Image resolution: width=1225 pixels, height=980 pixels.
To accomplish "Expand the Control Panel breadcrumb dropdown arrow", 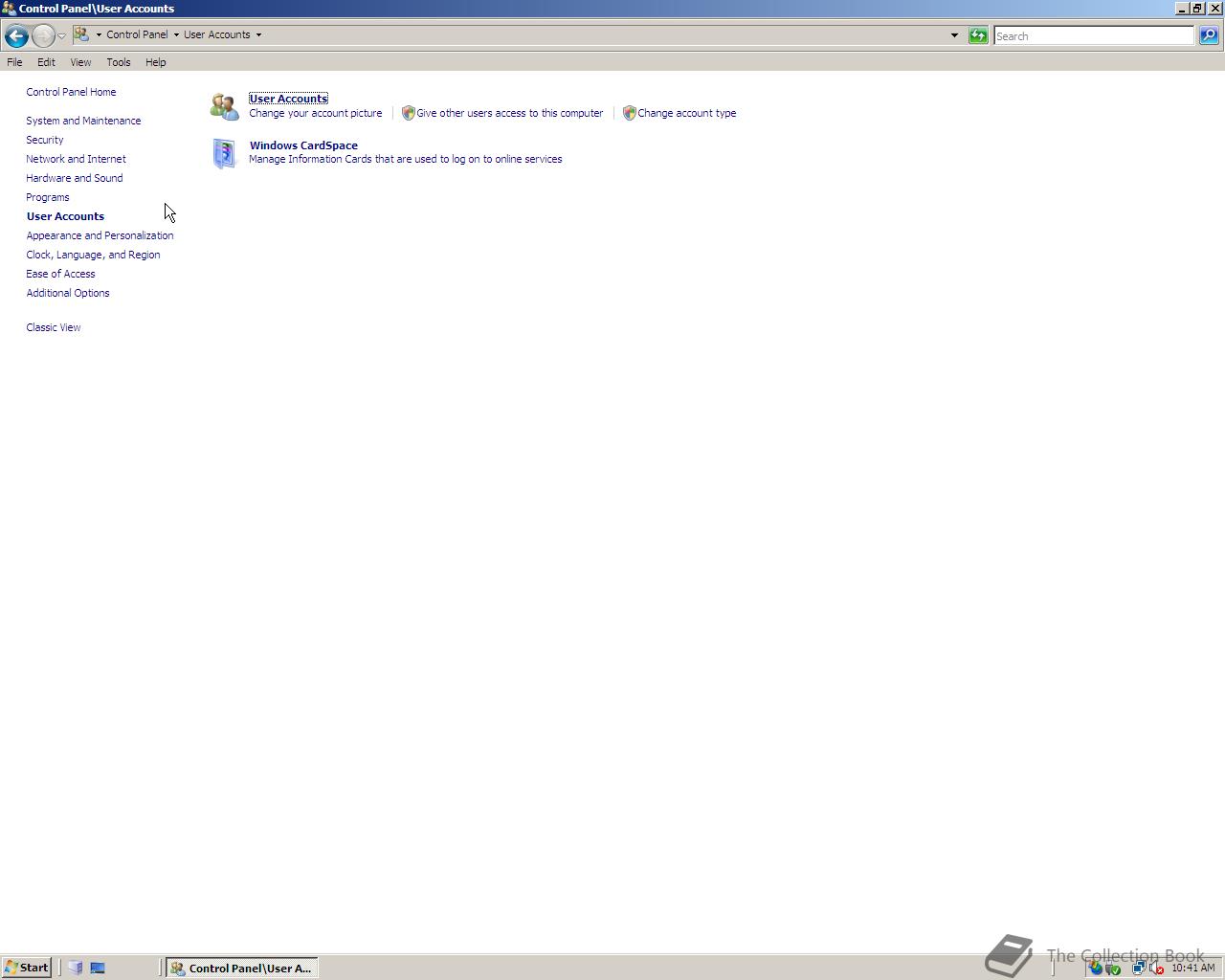I will (176, 34).
